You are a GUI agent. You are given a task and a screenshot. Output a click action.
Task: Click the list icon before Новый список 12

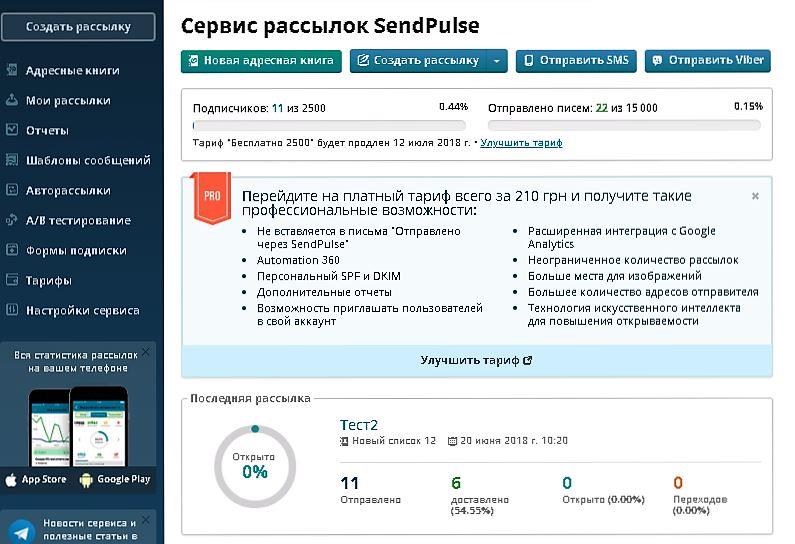[344, 441]
